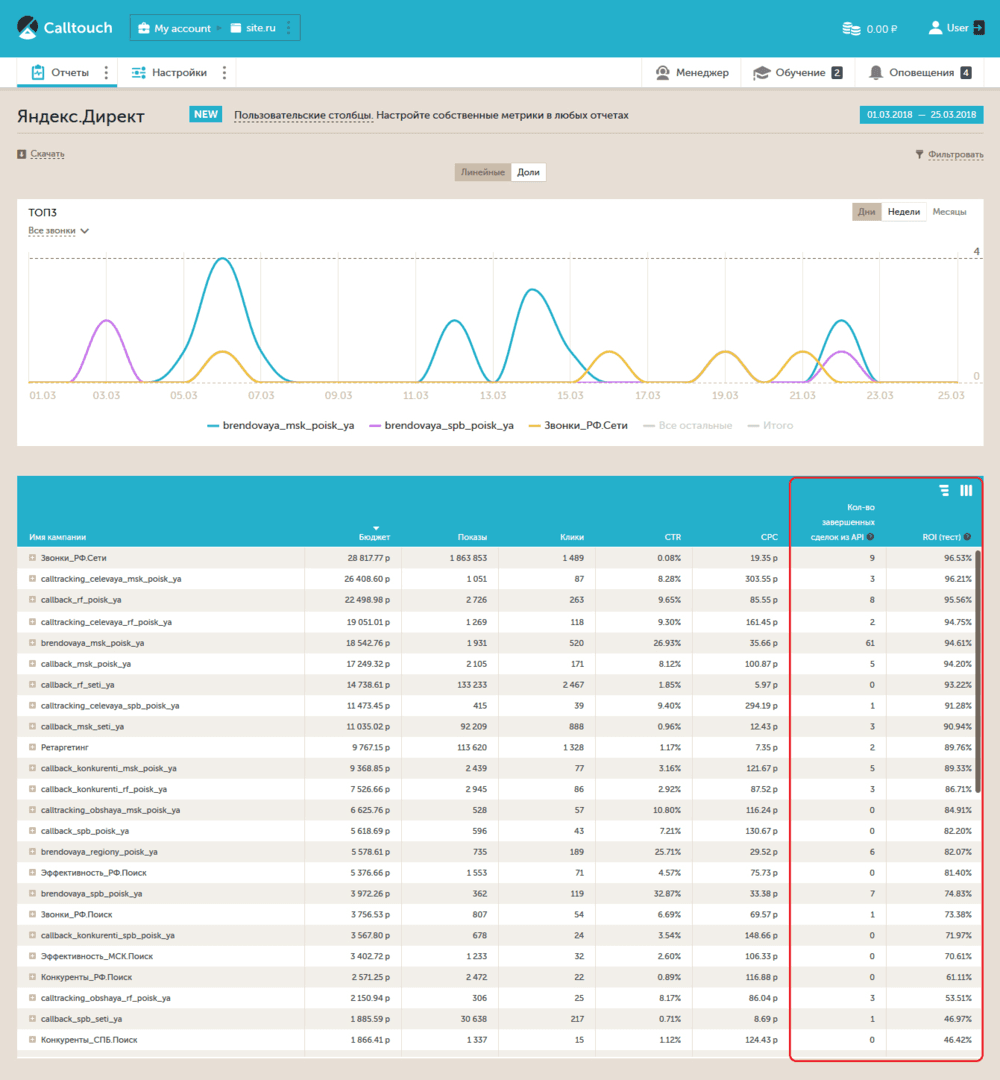
Task: Open the three-dot menu next to Отчеты
Action: coord(106,72)
